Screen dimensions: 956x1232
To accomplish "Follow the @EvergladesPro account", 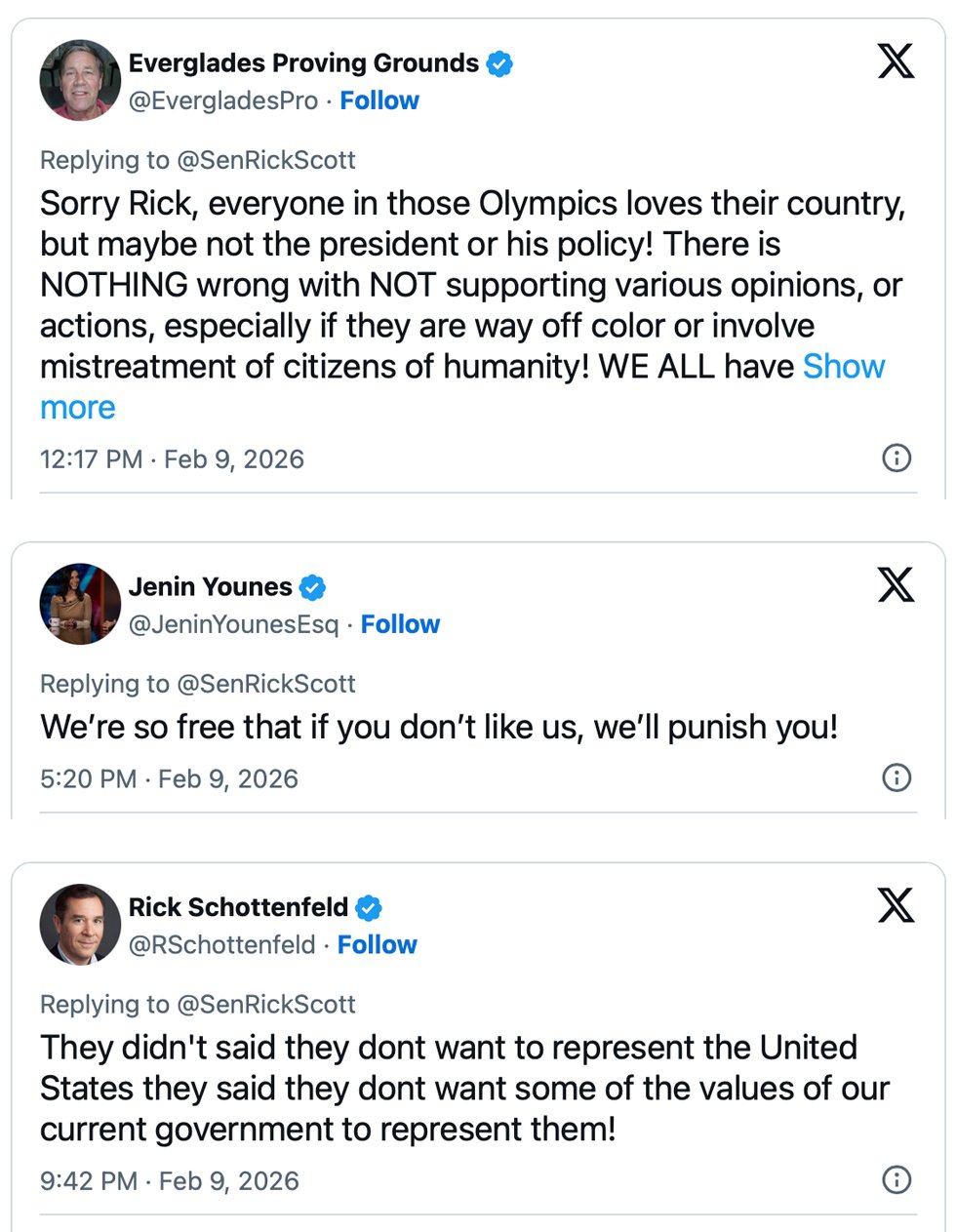I will (x=379, y=100).
